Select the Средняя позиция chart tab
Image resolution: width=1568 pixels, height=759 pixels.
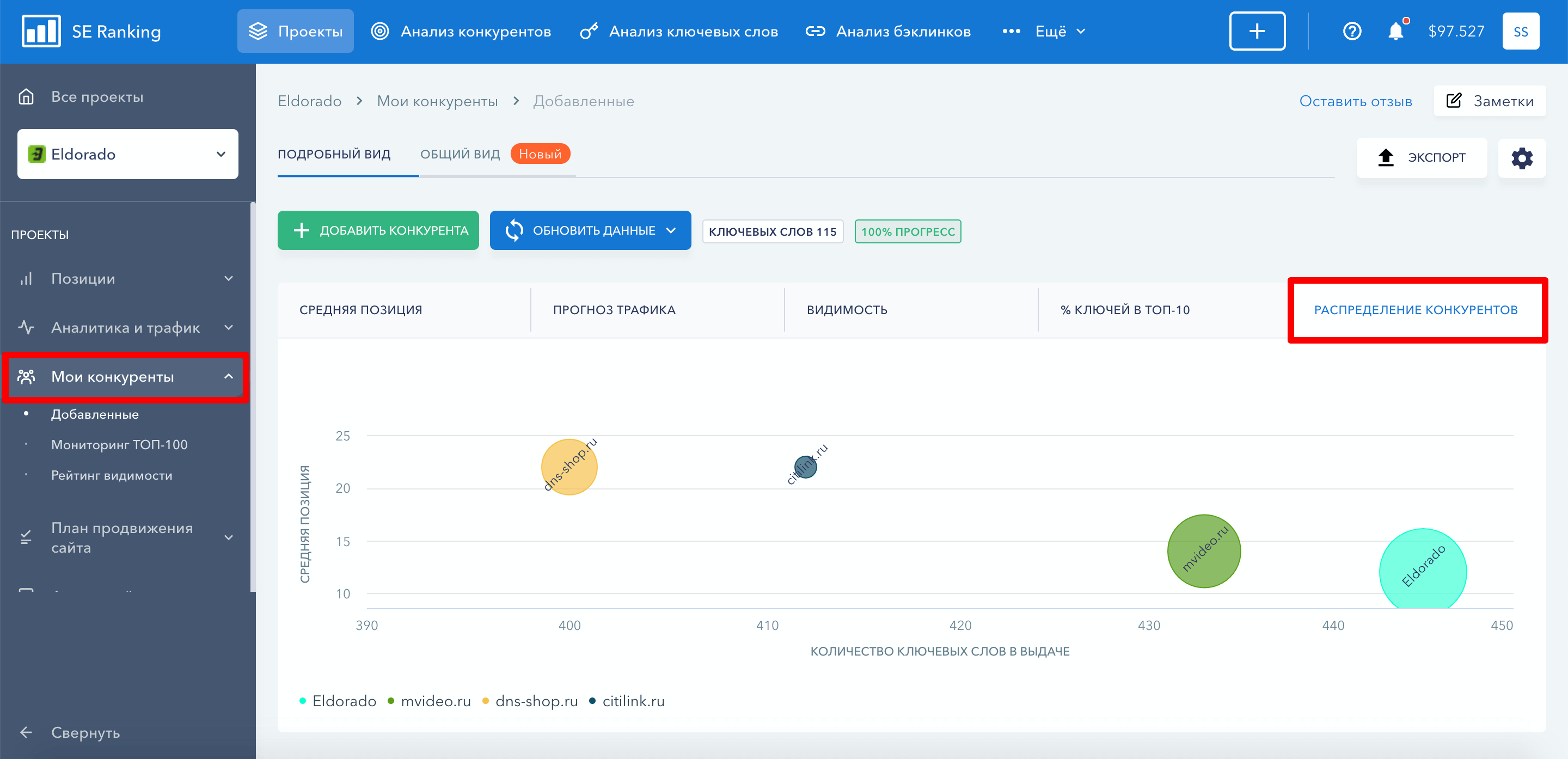(x=404, y=310)
